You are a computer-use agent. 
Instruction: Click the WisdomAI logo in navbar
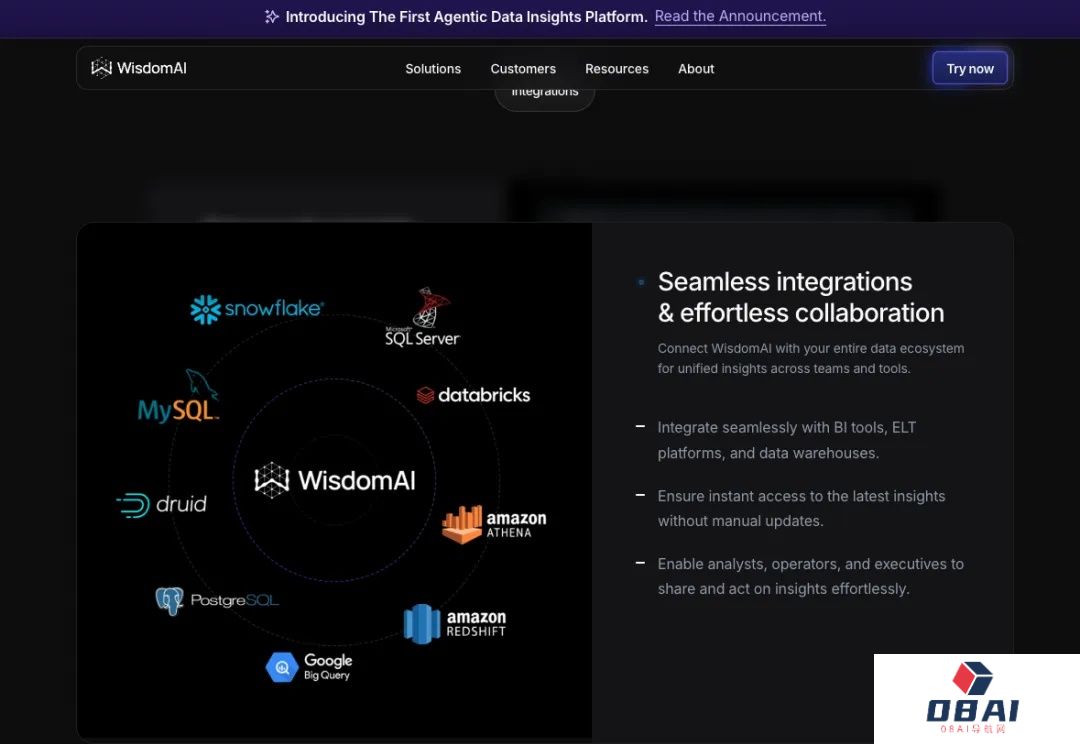tap(138, 68)
